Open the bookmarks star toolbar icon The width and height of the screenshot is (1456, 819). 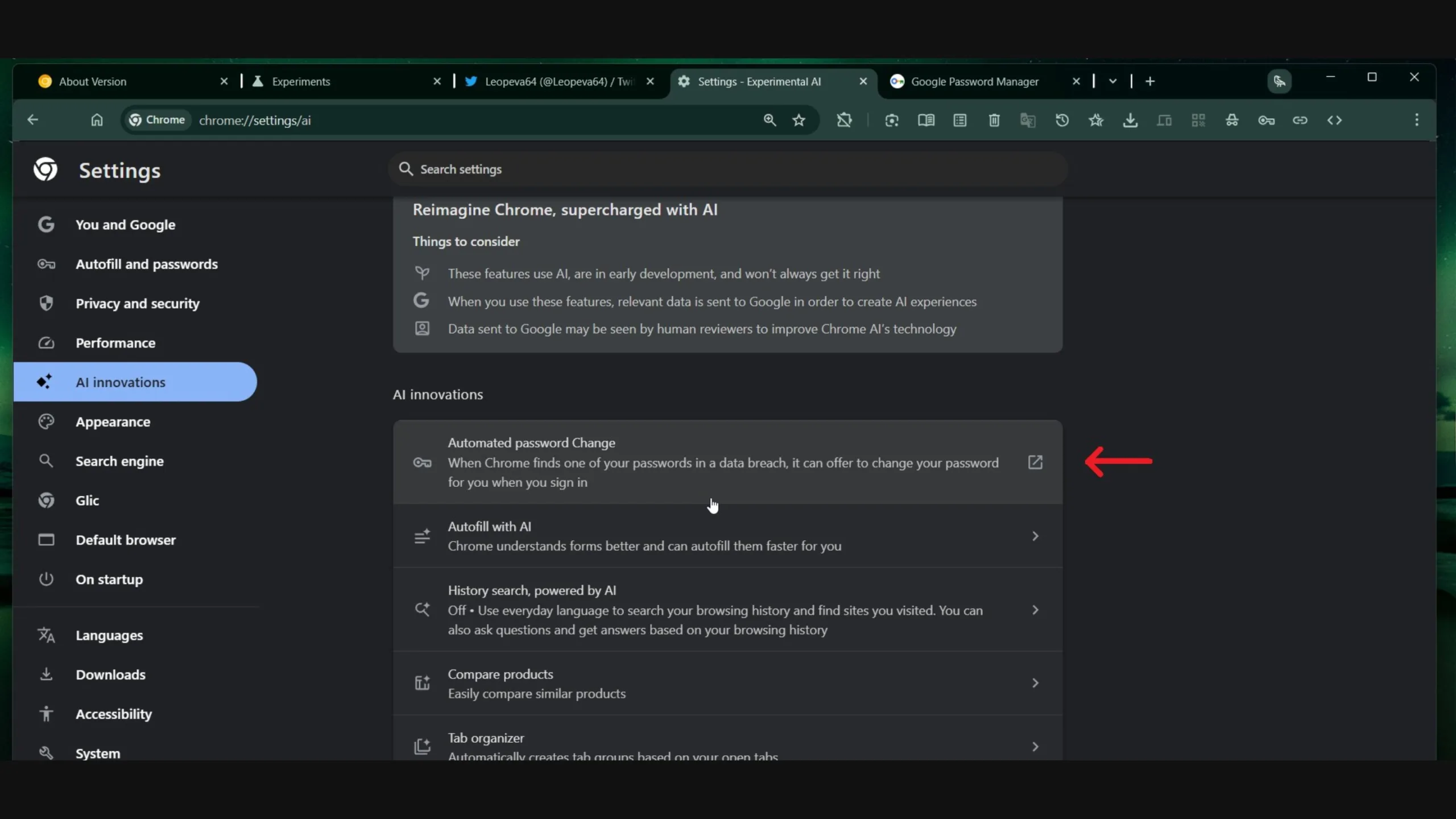pos(1096,120)
